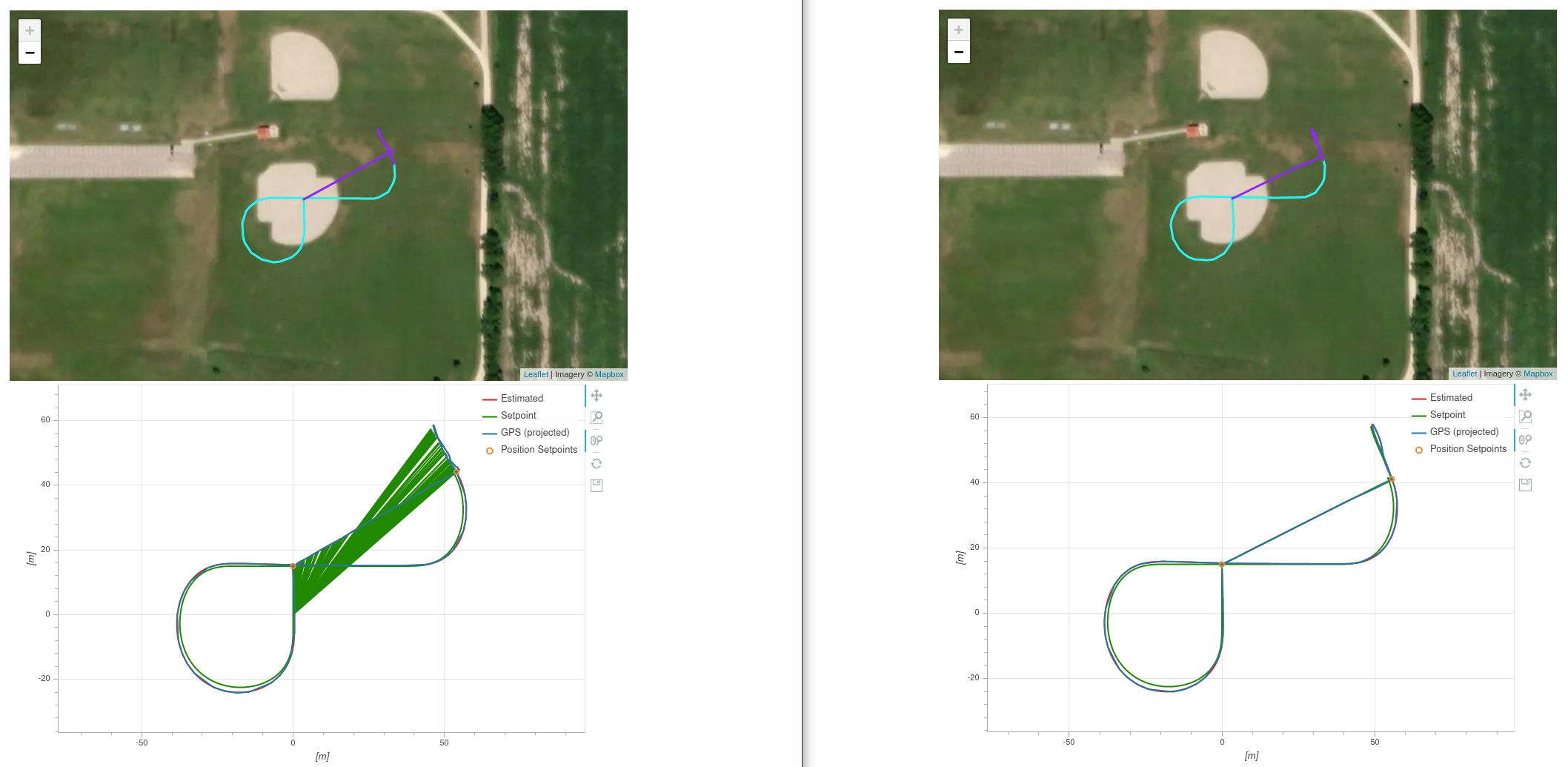Activate box zoom on the left trajectory plot
The height and width of the screenshot is (767, 1568).
point(597,417)
